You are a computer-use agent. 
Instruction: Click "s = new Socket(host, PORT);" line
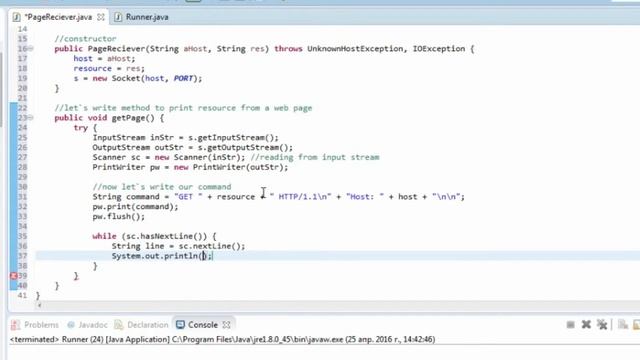tap(138, 78)
